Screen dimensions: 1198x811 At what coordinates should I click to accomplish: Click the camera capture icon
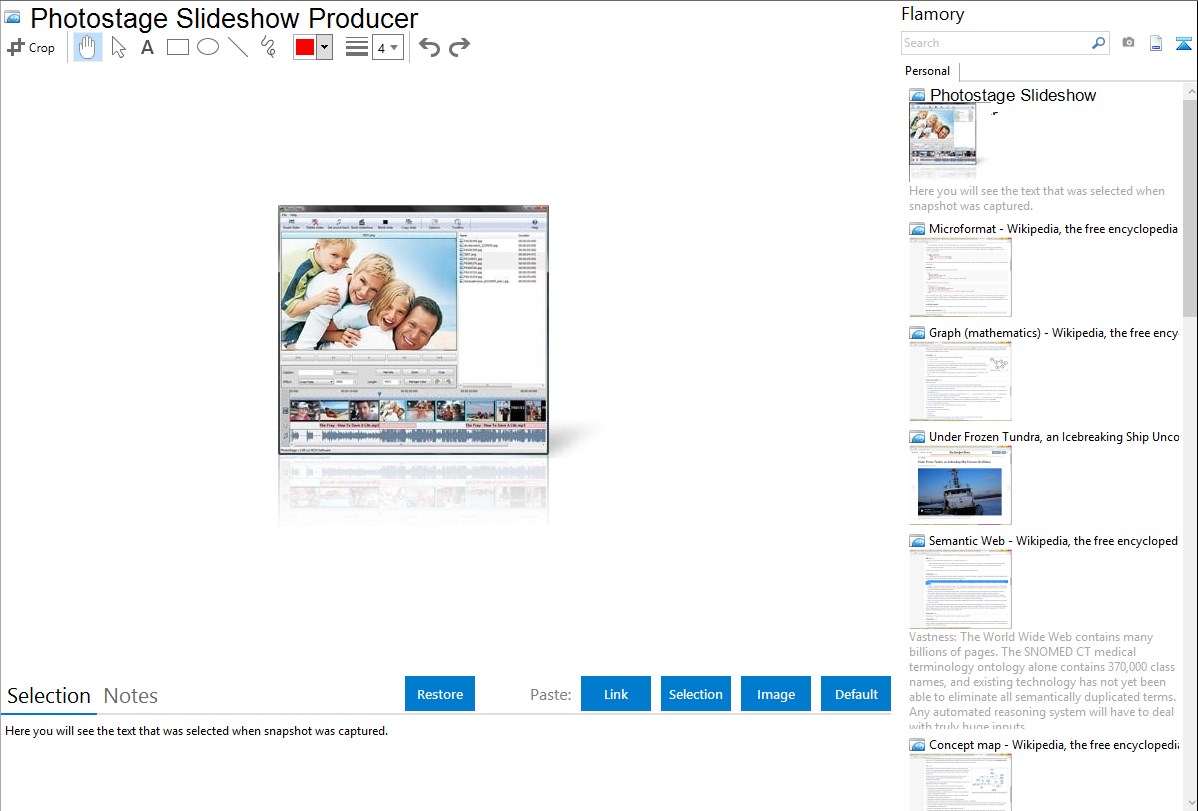tap(1128, 43)
